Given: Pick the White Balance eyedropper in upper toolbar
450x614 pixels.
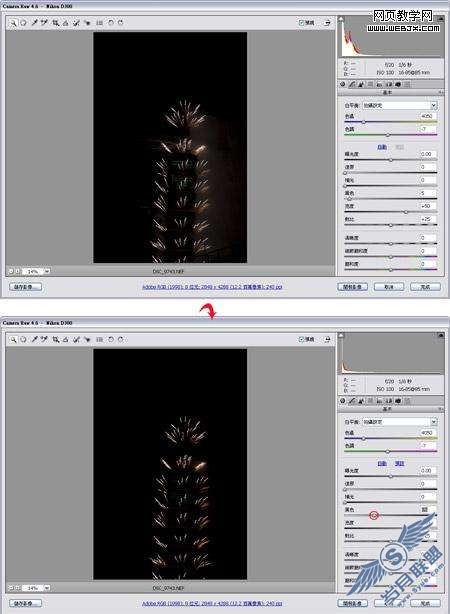Looking at the screenshot, I should (34, 23).
